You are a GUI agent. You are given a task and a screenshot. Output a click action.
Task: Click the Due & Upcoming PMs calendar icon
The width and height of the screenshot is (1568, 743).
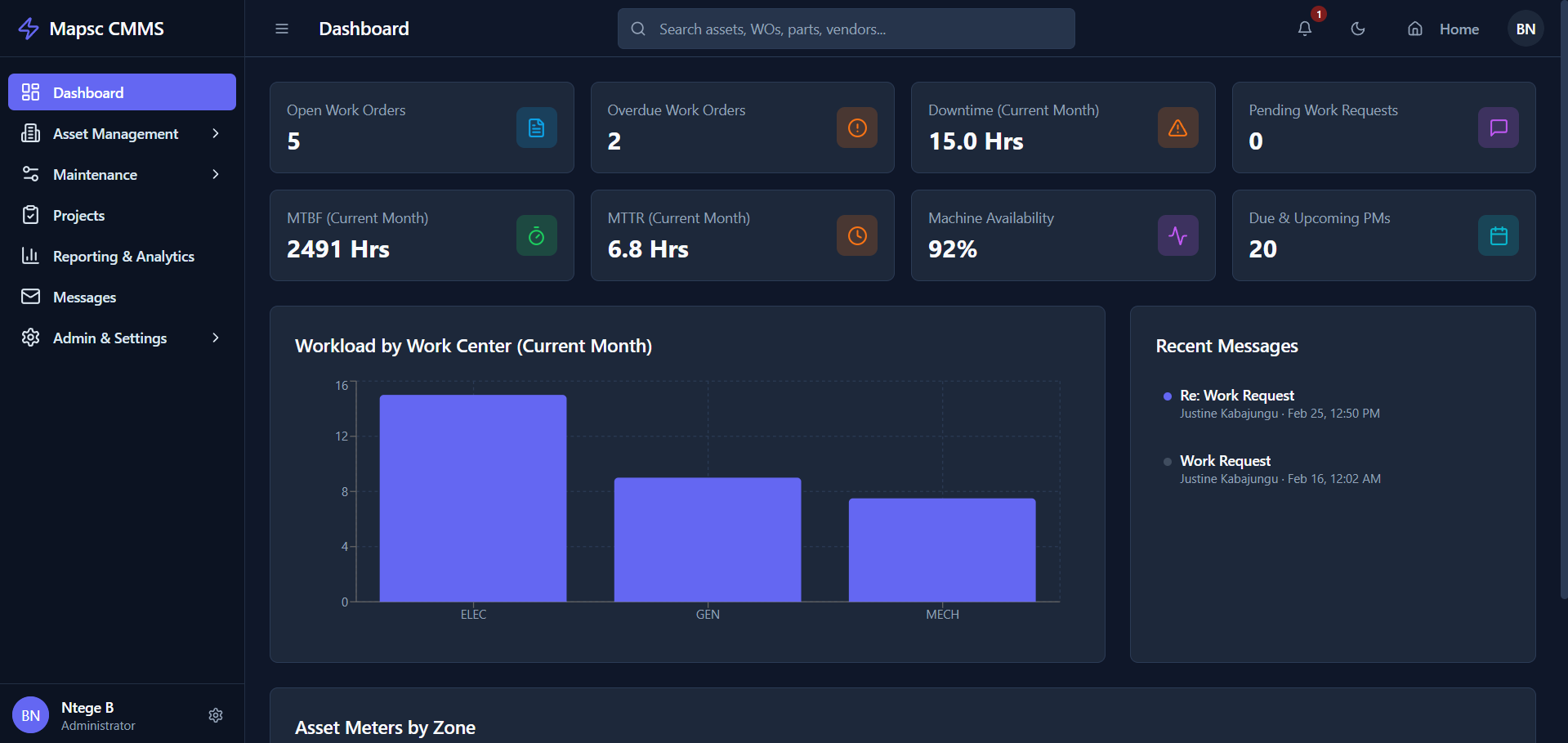[x=1499, y=235]
